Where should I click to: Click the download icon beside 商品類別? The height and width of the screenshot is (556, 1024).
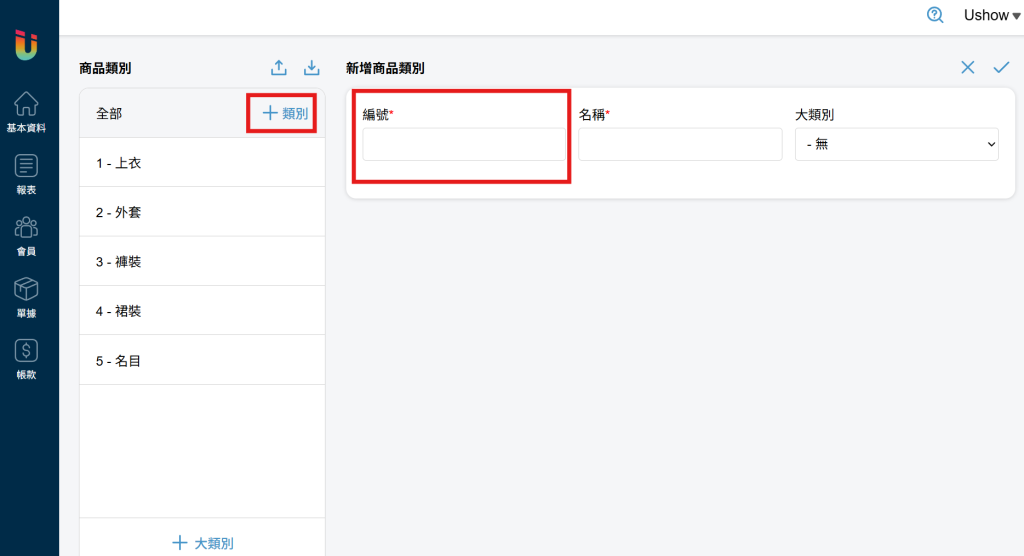click(x=312, y=67)
